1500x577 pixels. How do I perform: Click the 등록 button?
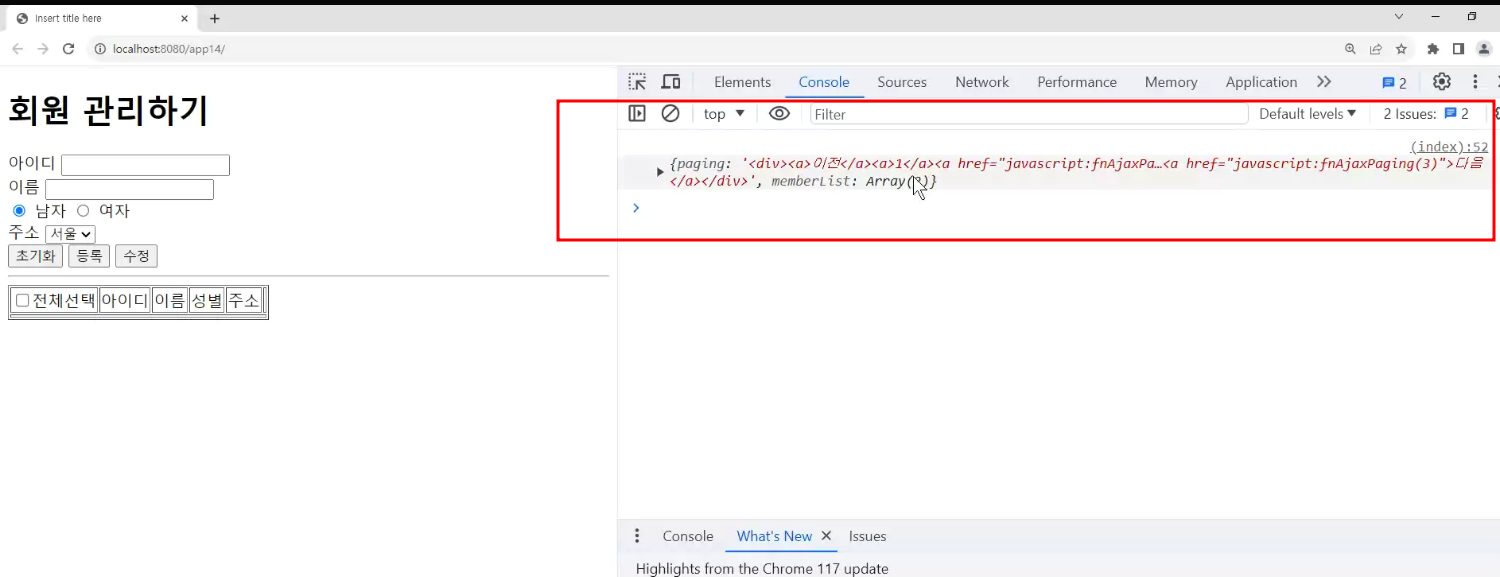point(89,256)
